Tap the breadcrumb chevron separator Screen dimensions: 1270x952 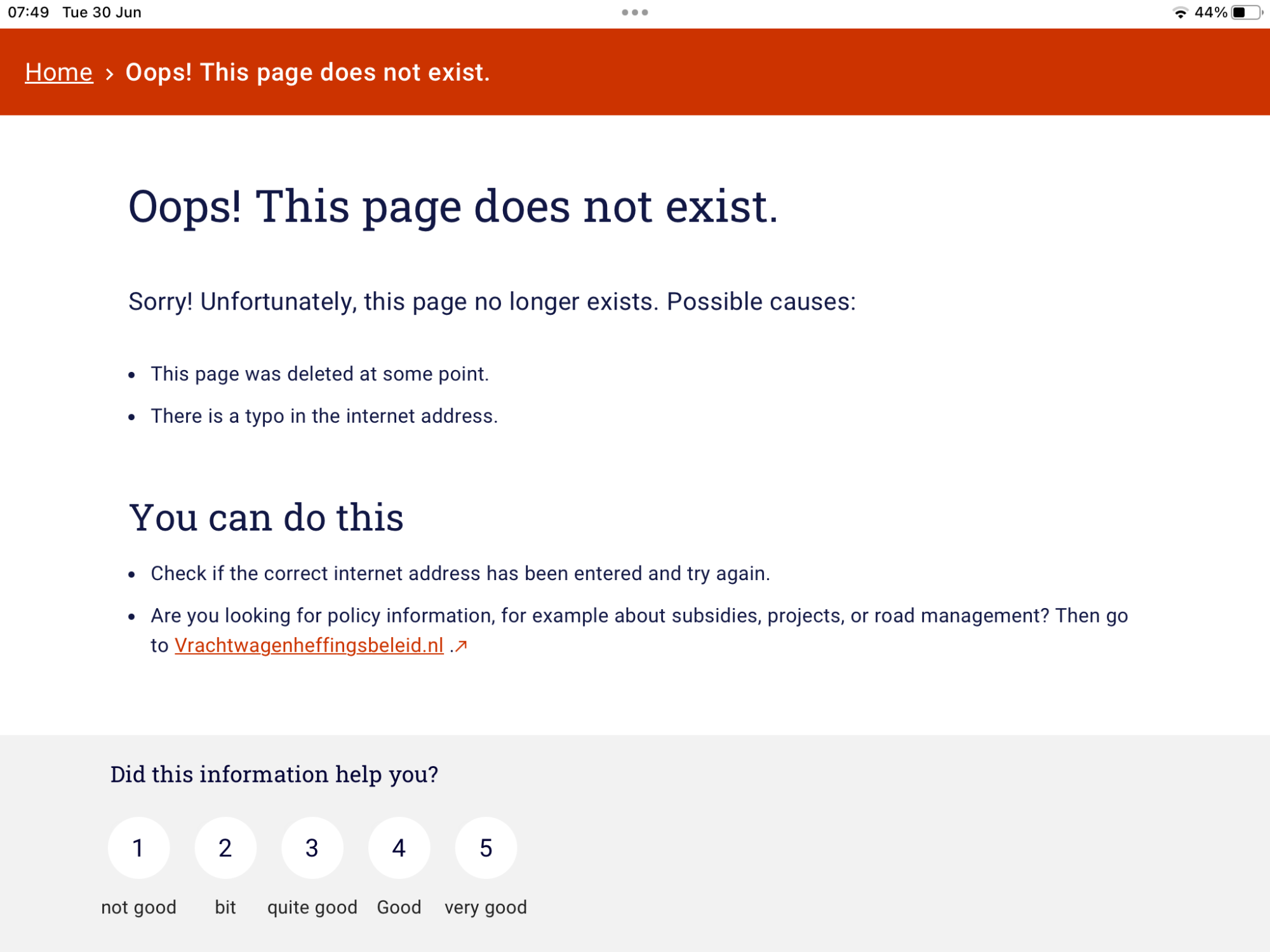pos(110,74)
